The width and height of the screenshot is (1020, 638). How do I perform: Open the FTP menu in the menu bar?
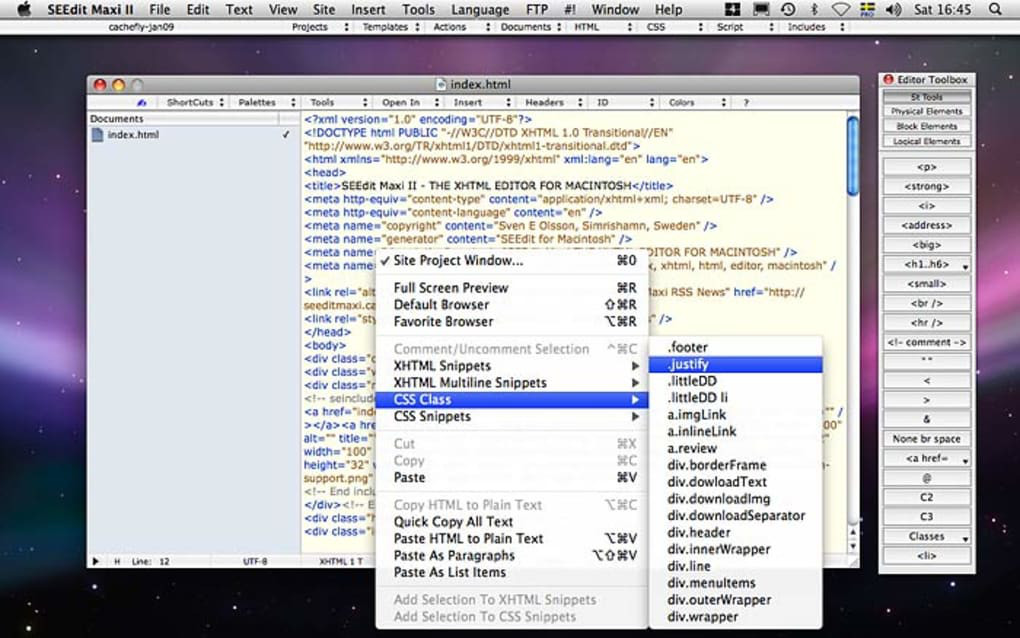point(537,9)
